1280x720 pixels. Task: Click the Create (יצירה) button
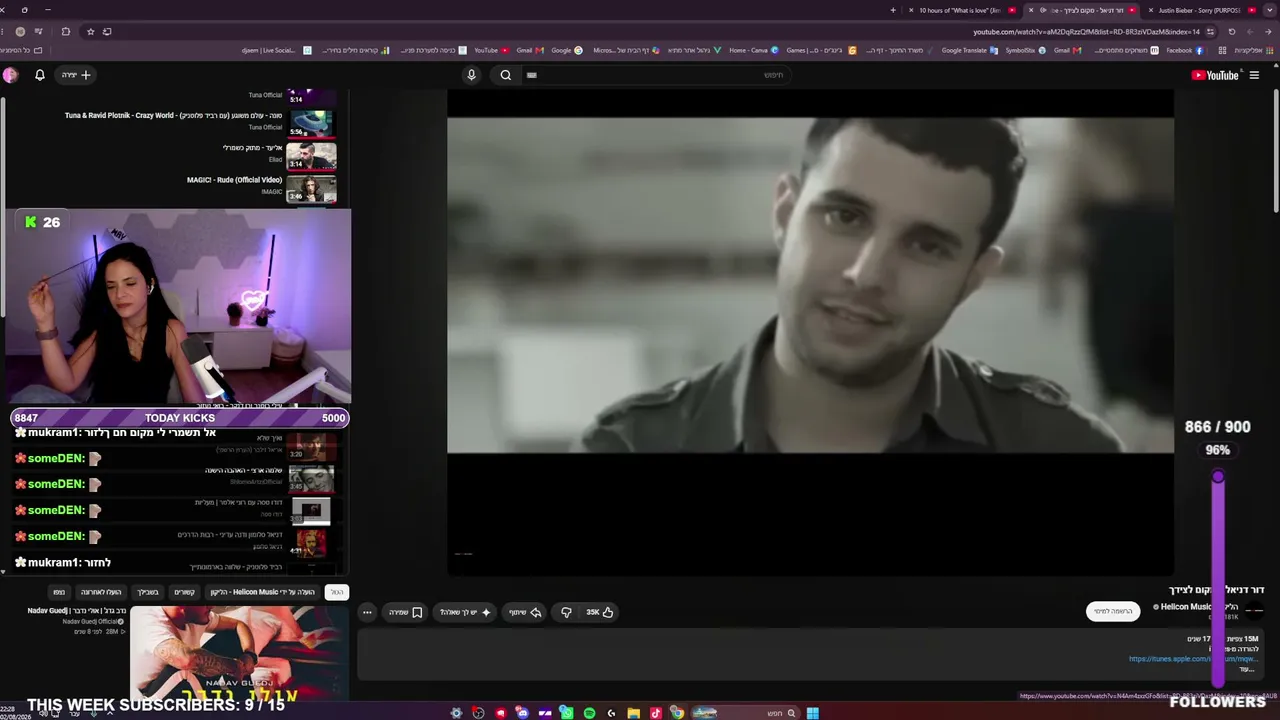[x=76, y=75]
